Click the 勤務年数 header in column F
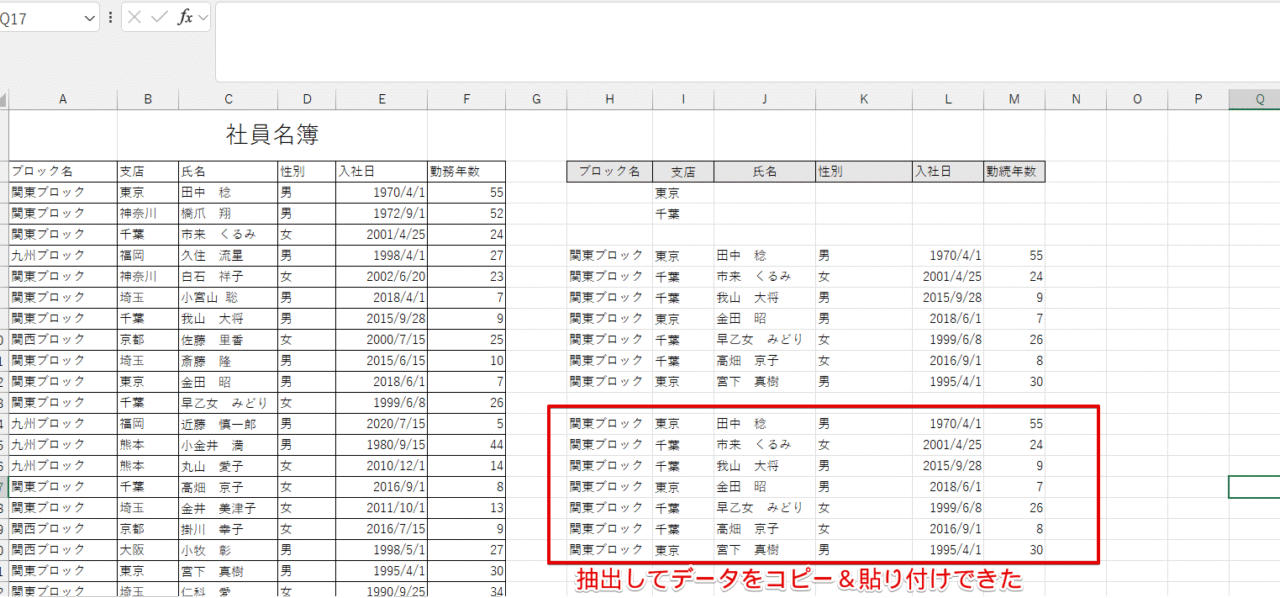 click(466, 172)
